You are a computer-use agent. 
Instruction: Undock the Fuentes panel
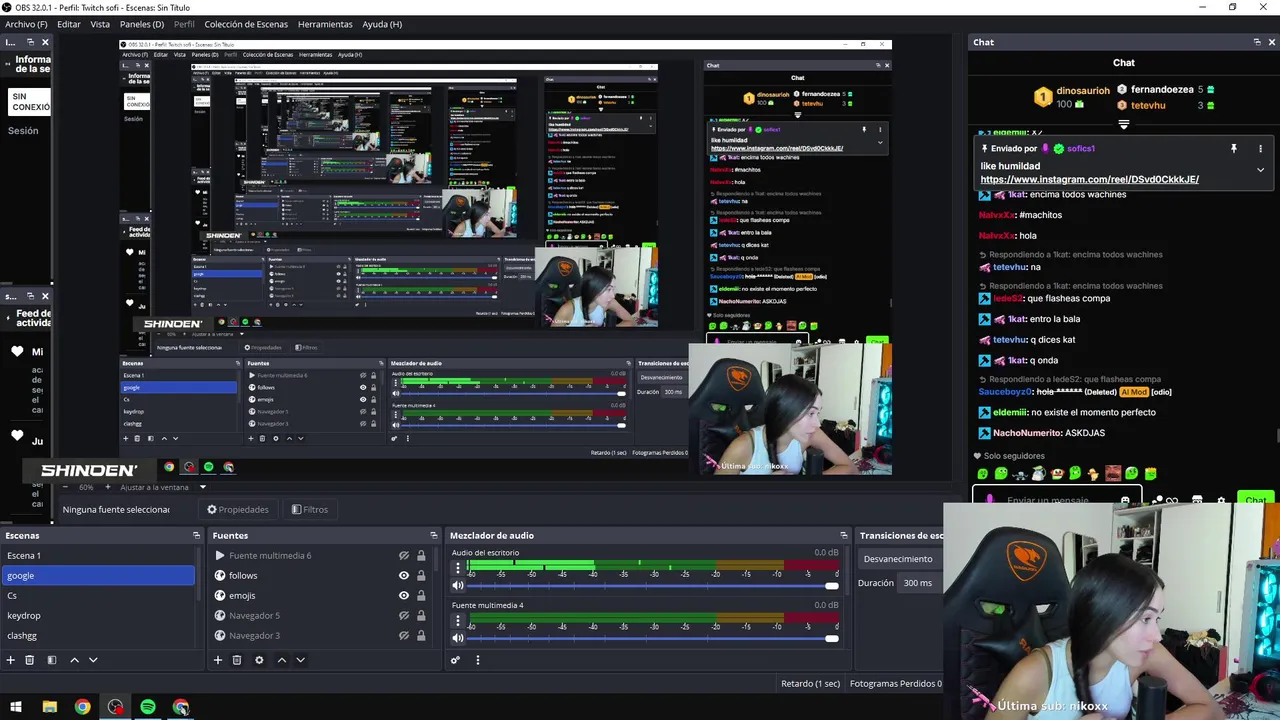[x=433, y=535]
